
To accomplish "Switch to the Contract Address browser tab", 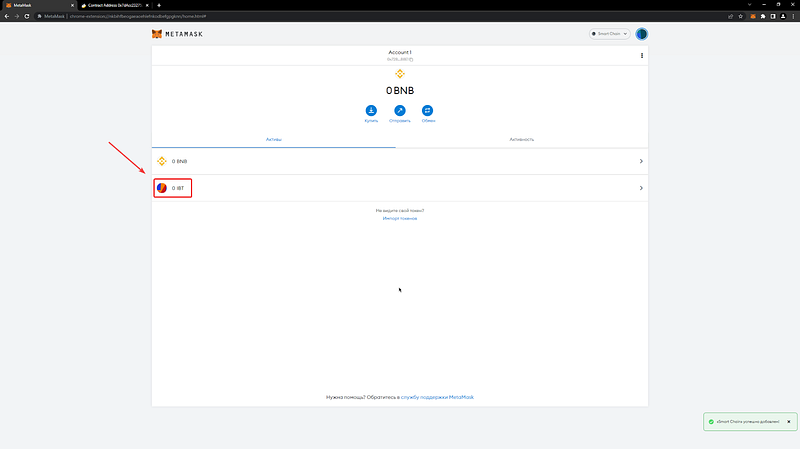I will pyautogui.click(x=114, y=5).
